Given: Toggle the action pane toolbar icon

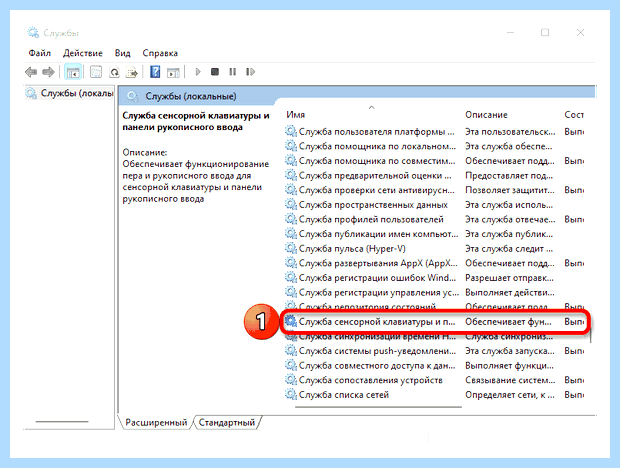Looking at the screenshot, I should coord(173,72).
